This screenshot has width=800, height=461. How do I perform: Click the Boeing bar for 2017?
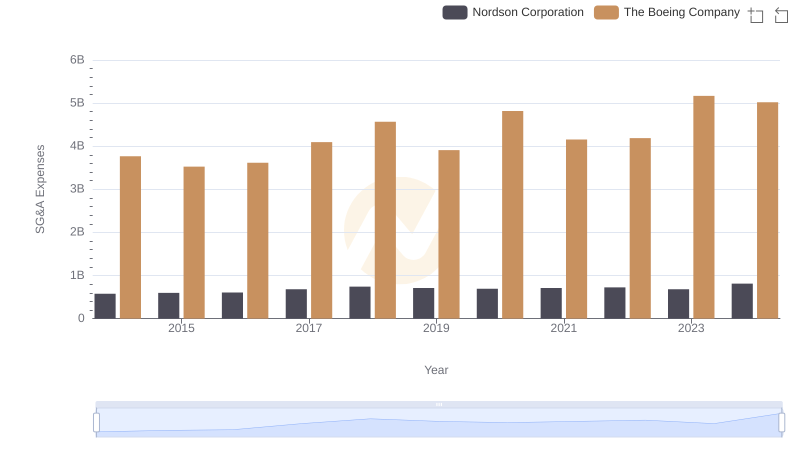click(321, 230)
